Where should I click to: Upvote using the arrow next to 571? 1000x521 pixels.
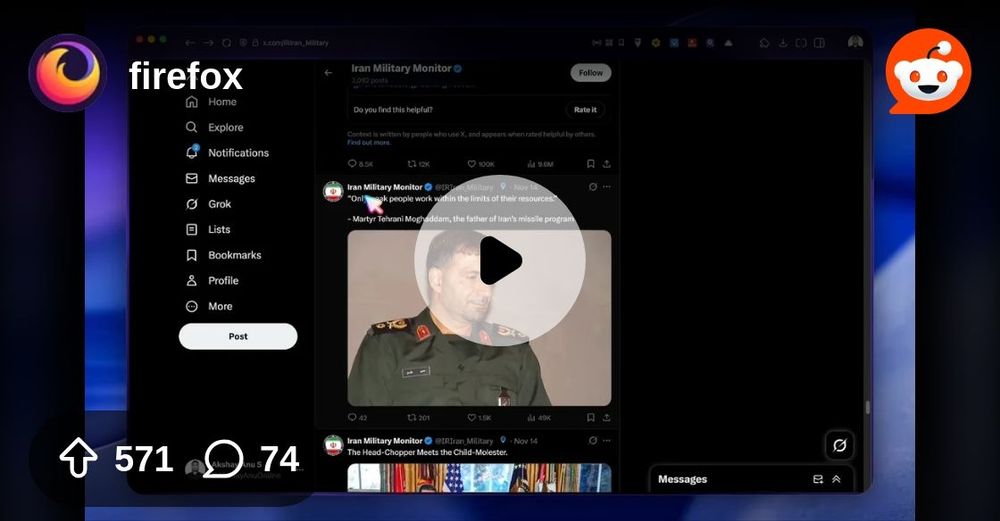(x=78, y=458)
